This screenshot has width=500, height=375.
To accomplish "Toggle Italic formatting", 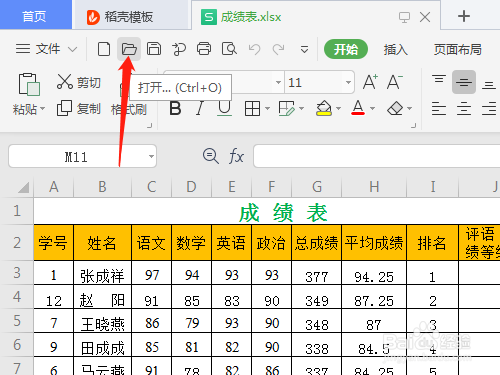I will tap(200, 108).
